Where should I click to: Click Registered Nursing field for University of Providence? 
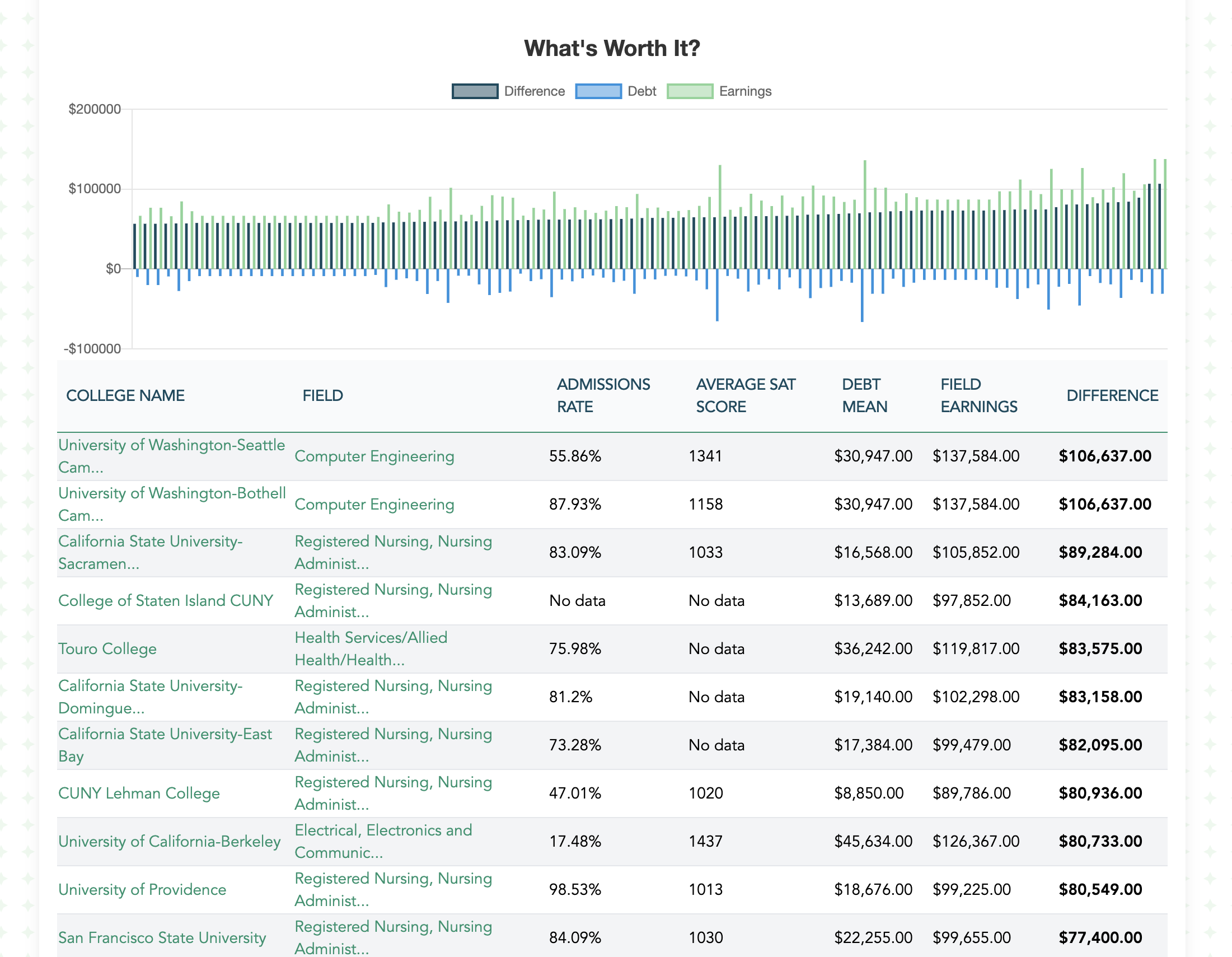coord(393,889)
